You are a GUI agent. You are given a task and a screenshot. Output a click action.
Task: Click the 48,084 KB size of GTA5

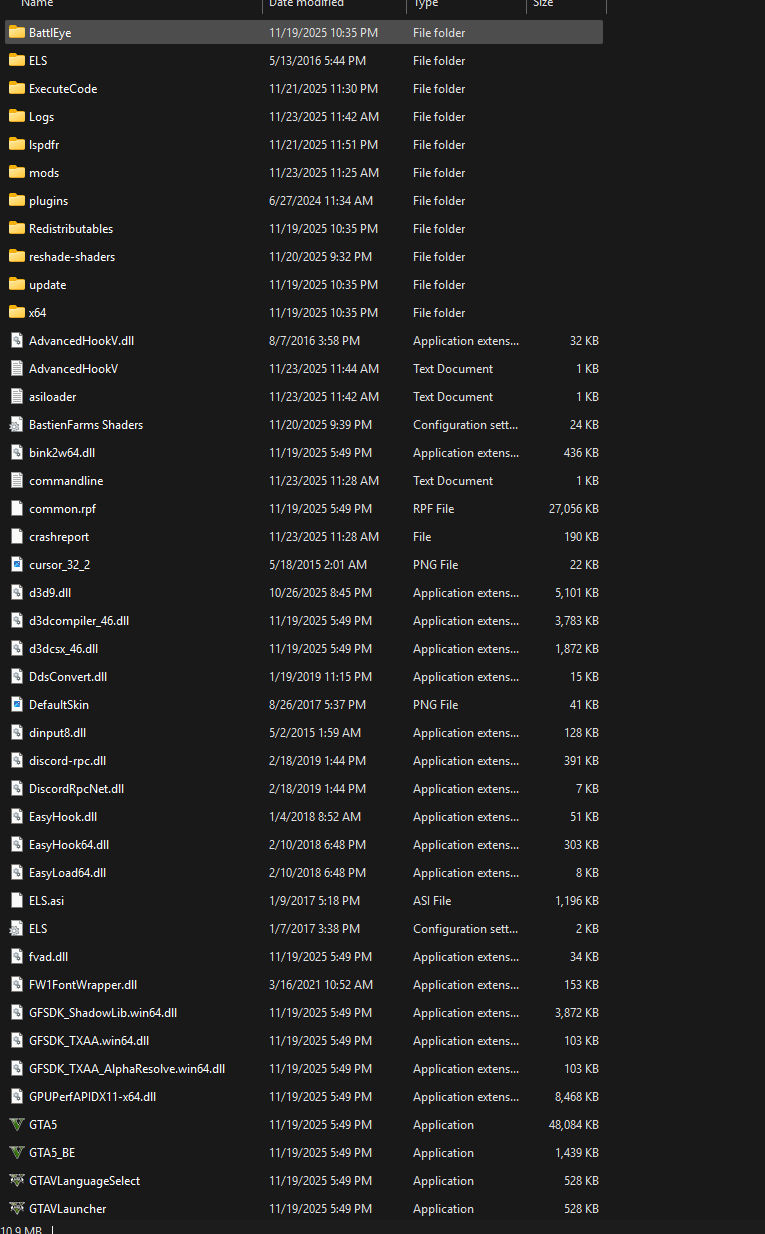click(x=574, y=1125)
